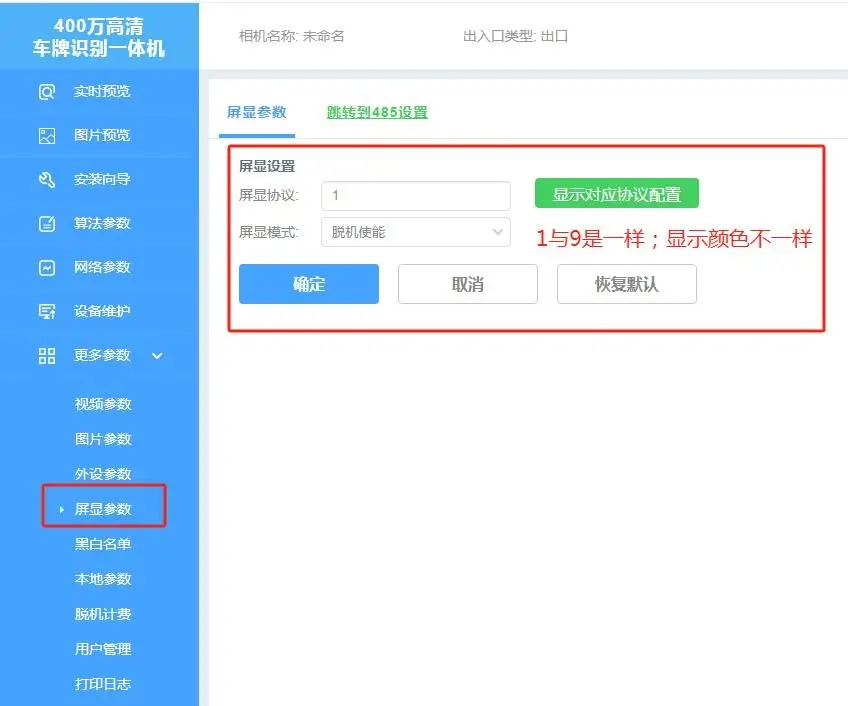Open the 安装向导 wrench icon
The image size is (848, 706).
(46, 179)
